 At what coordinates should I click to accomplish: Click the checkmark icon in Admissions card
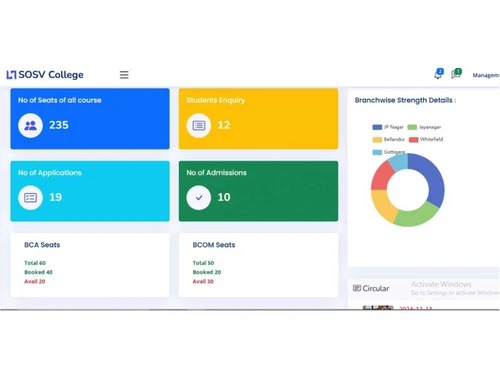click(199, 198)
